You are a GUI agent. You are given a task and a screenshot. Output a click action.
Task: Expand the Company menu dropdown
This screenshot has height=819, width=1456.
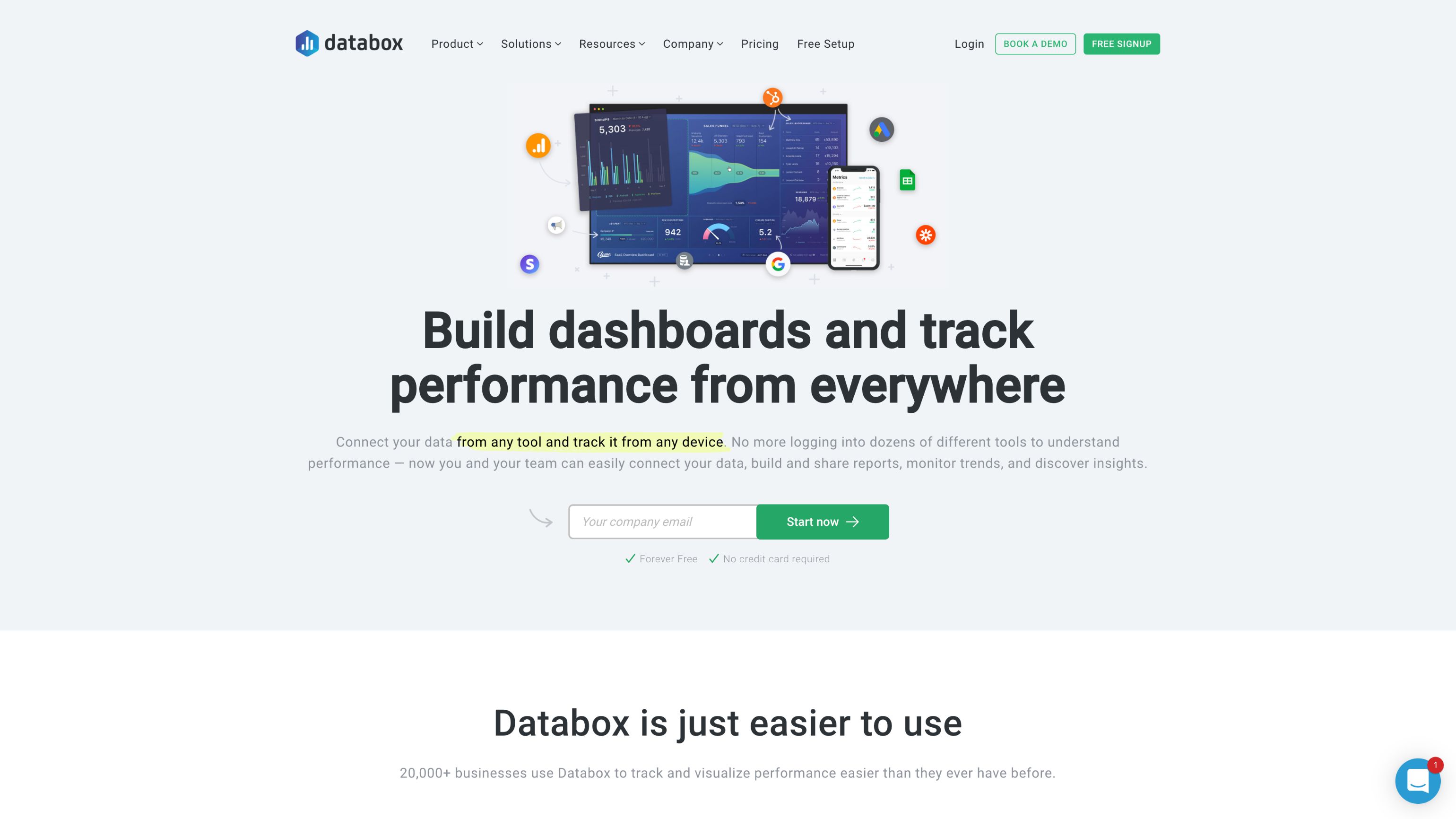click(x=693, y=44)
